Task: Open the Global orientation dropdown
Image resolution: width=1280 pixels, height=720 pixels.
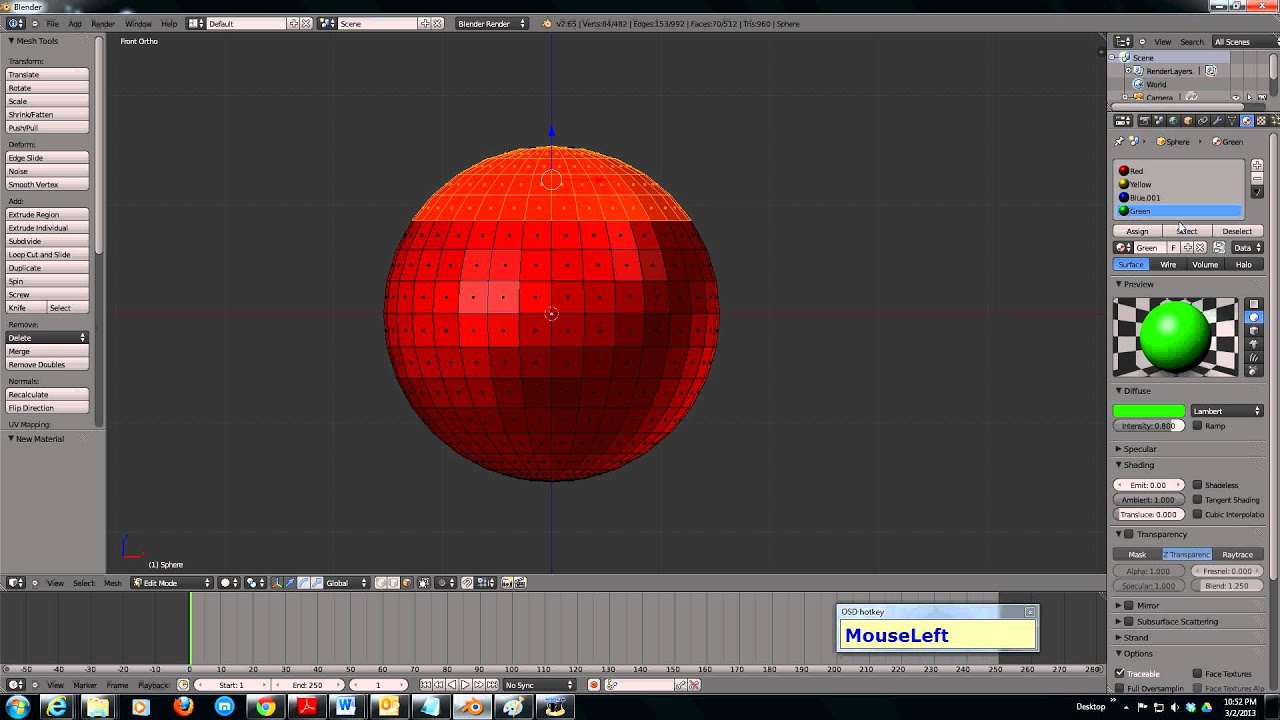Action: (346, 583)
